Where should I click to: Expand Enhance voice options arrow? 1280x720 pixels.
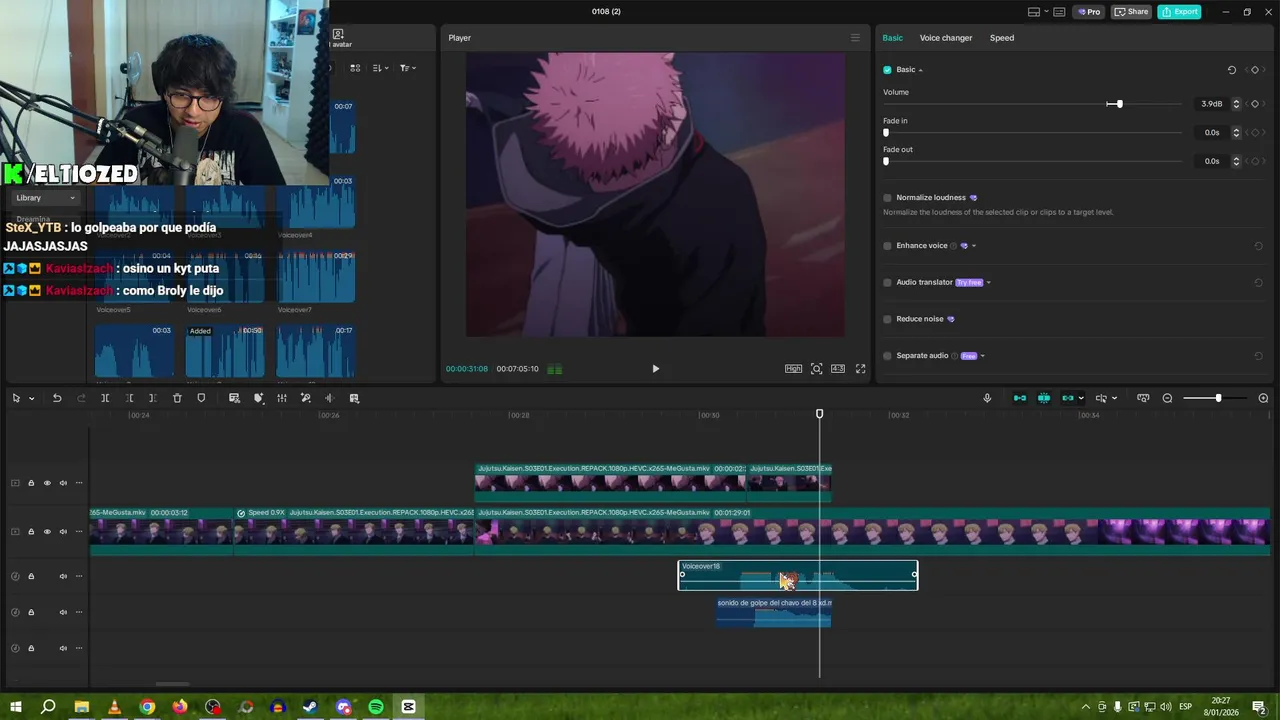[974, 246]
